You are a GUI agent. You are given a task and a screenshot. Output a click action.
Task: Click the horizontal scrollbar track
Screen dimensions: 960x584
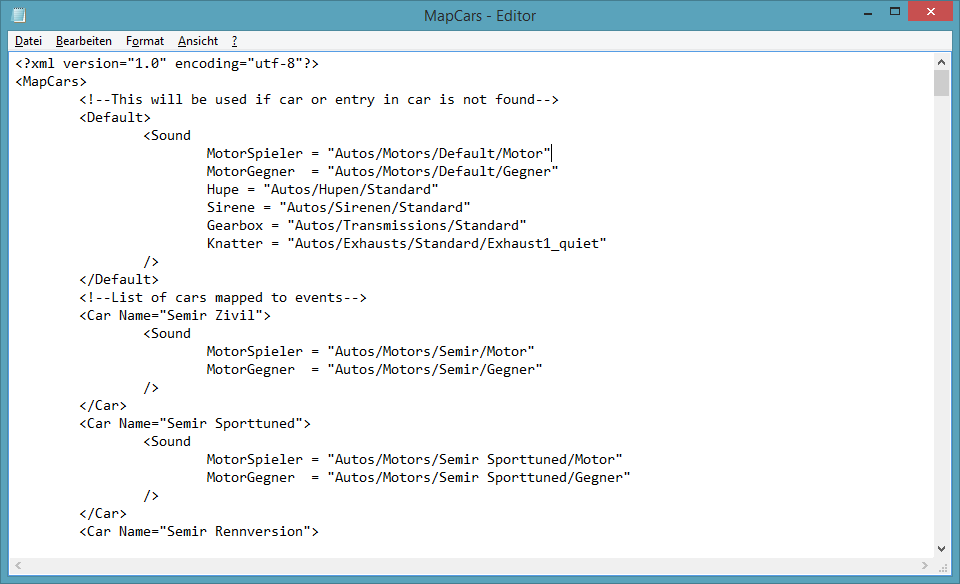pyautogui.click(x=470, y=566)
